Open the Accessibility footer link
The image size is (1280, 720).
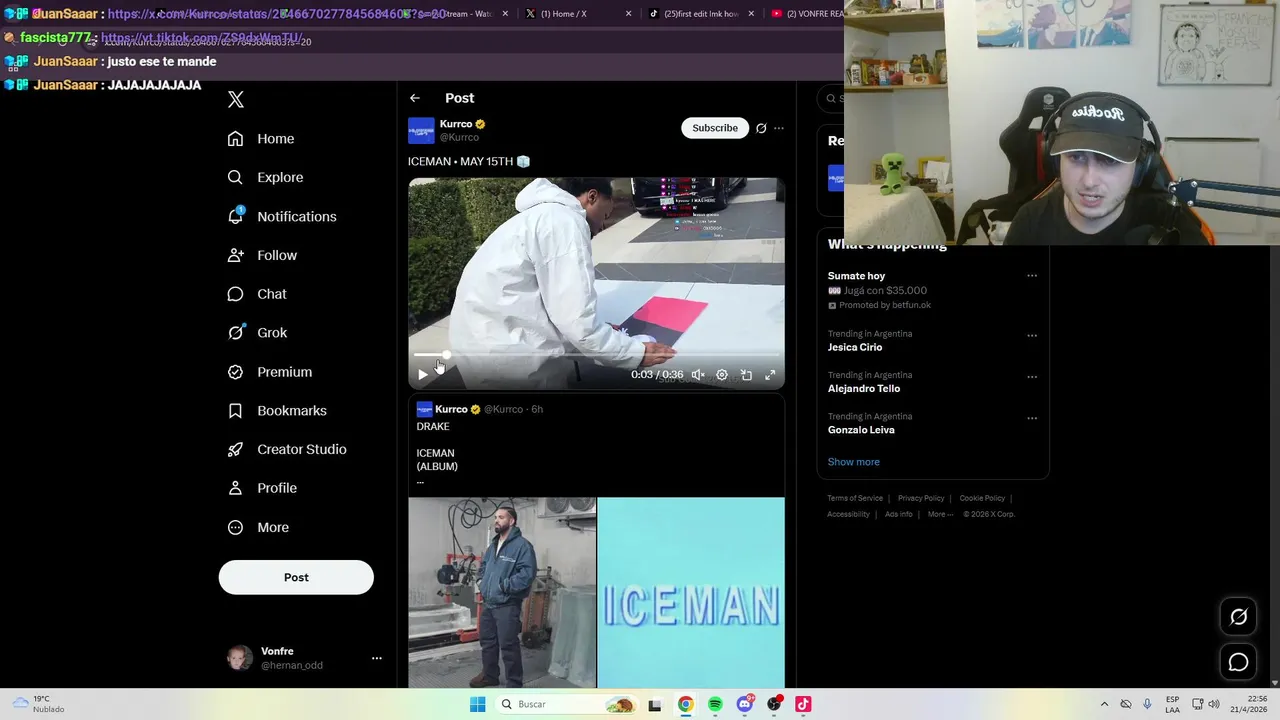tap(848, 514)
